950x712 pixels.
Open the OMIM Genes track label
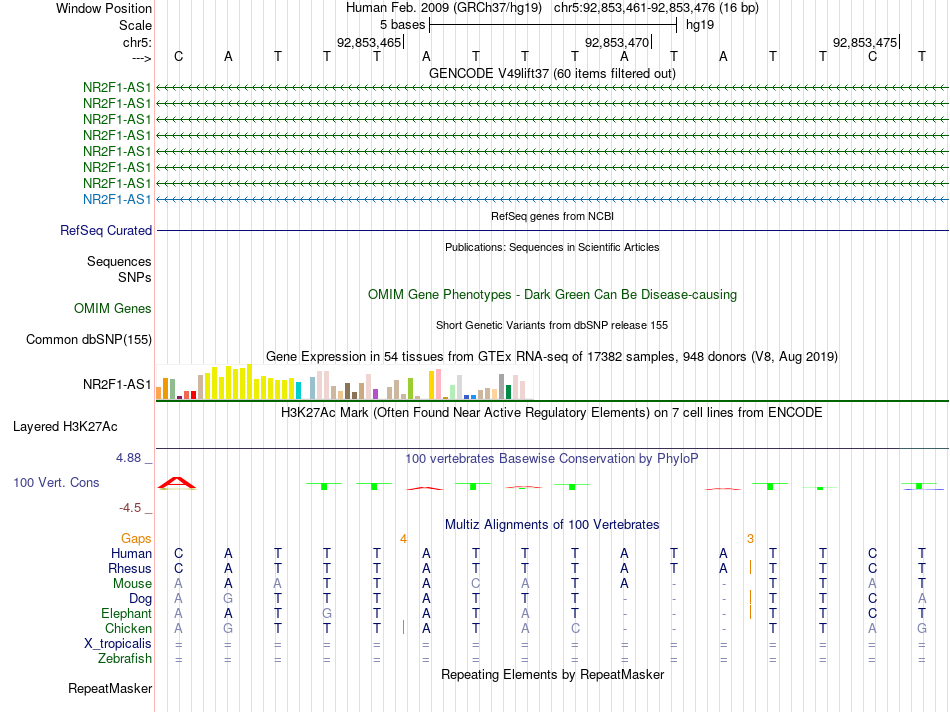click(x=113, y=308)
